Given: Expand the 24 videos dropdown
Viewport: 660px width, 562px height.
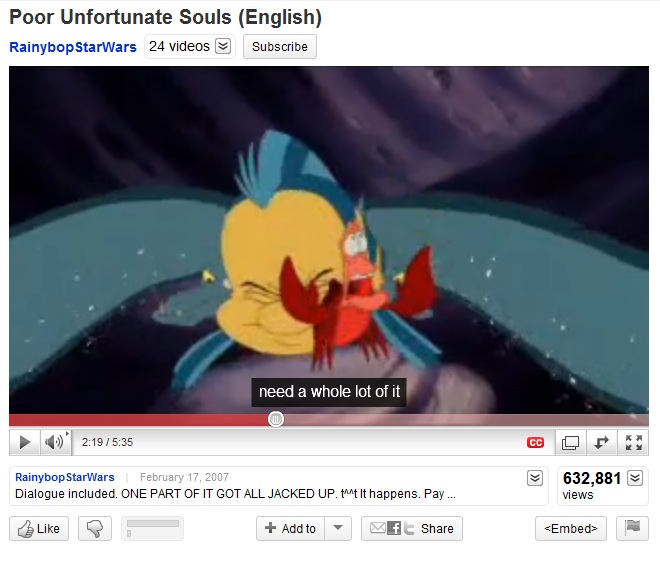Looking at the screenshot, I should [x=223, y=46].
